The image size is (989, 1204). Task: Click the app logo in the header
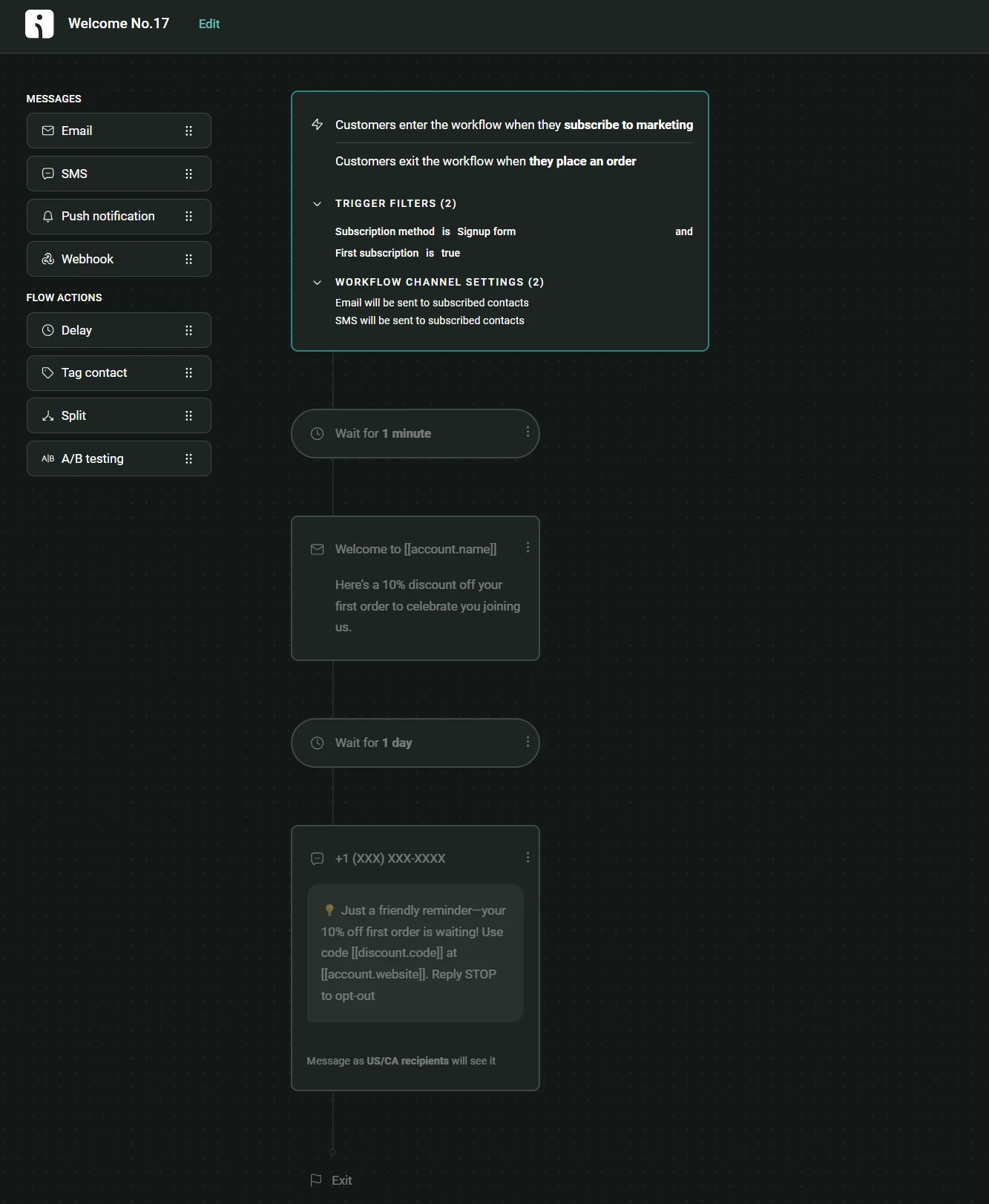coord(39,24)
